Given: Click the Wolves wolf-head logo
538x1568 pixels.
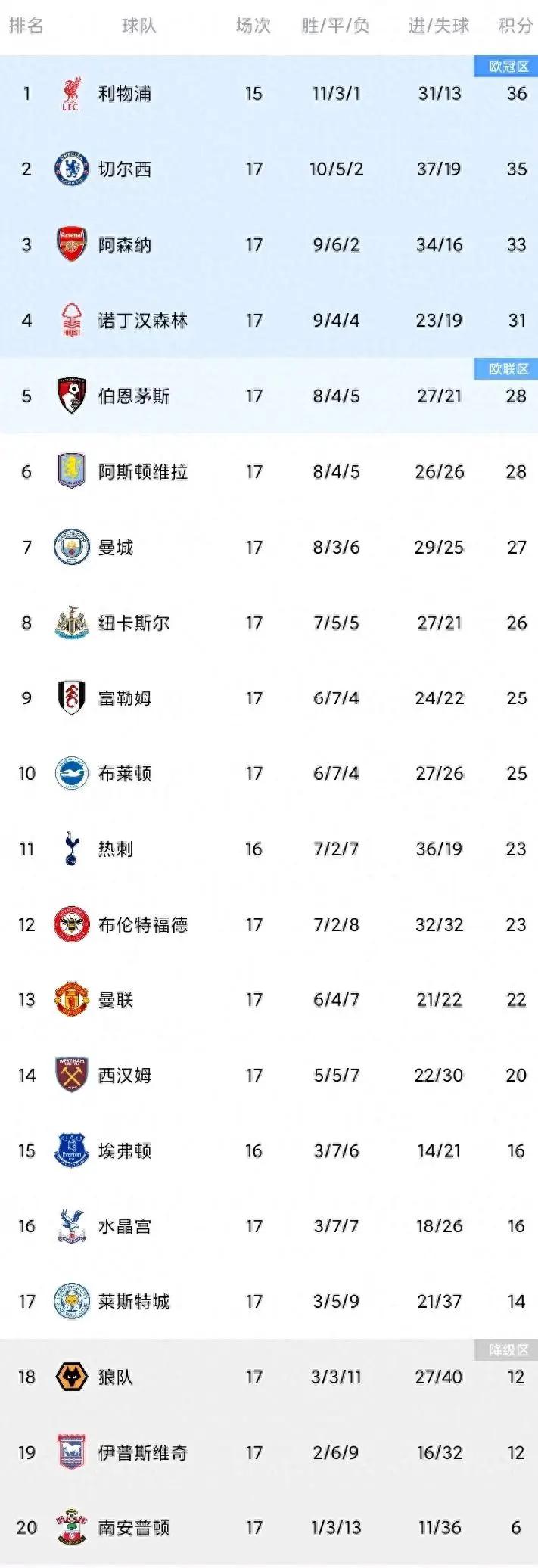Looking at the screenshot, I should tap(72, 1377).
